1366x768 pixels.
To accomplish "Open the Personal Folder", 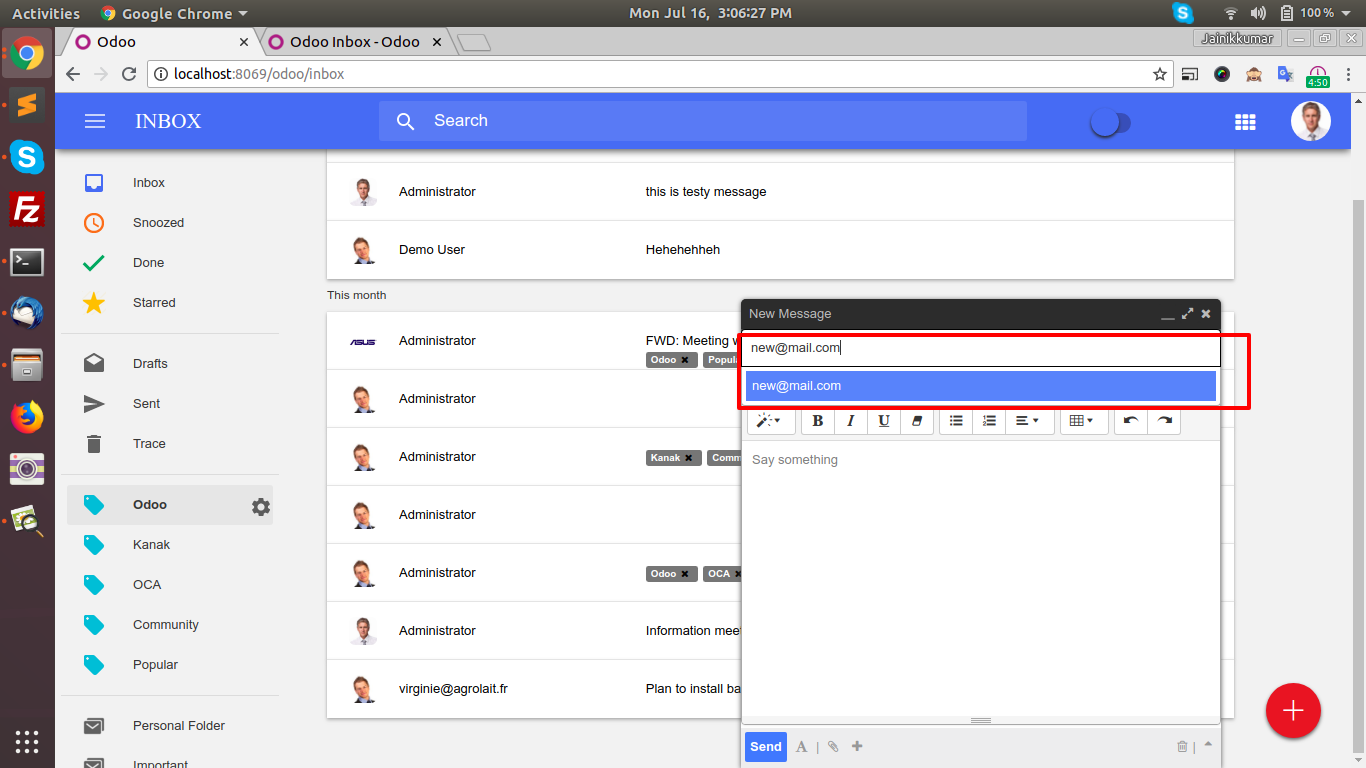I will coord(179,726).
